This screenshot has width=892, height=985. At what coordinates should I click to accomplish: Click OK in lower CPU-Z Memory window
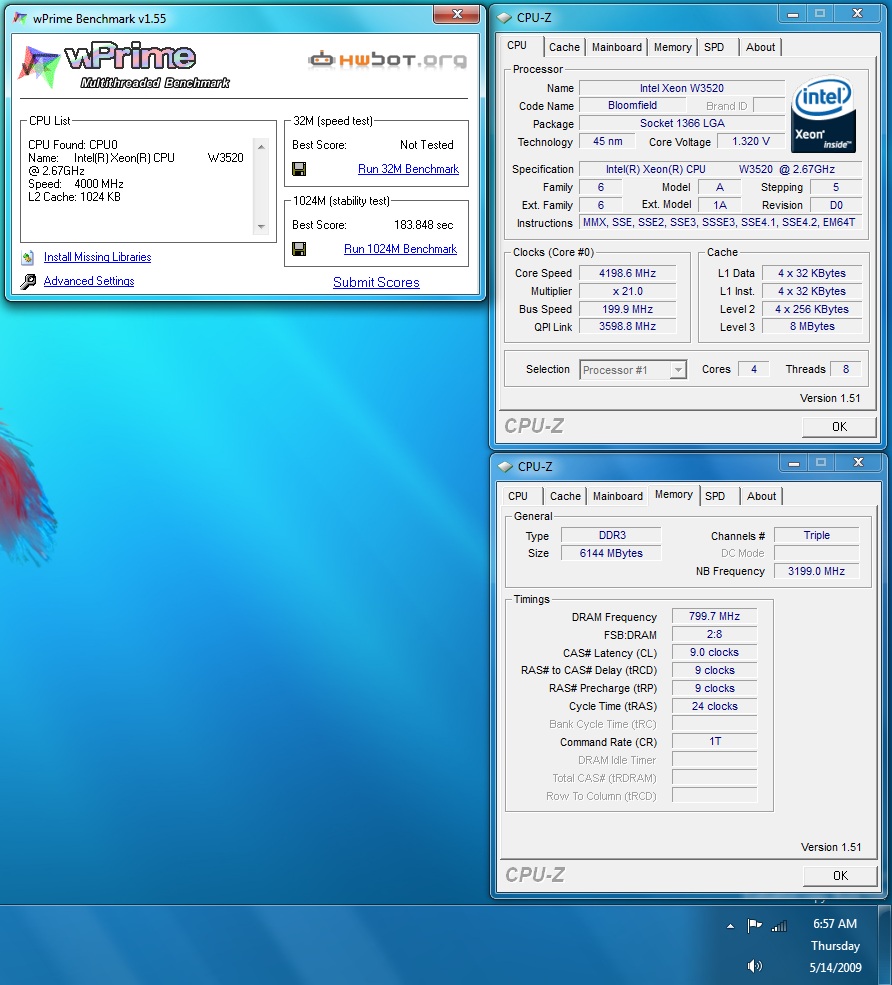pyautogui.click(x=840, y=876)
